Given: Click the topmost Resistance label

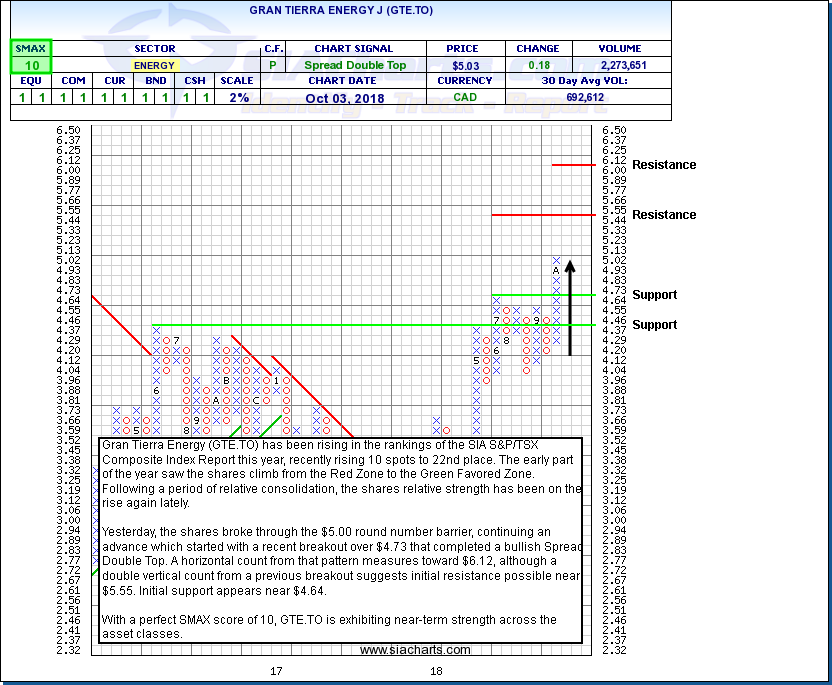Looking at the screenshot, I should 664,165.
